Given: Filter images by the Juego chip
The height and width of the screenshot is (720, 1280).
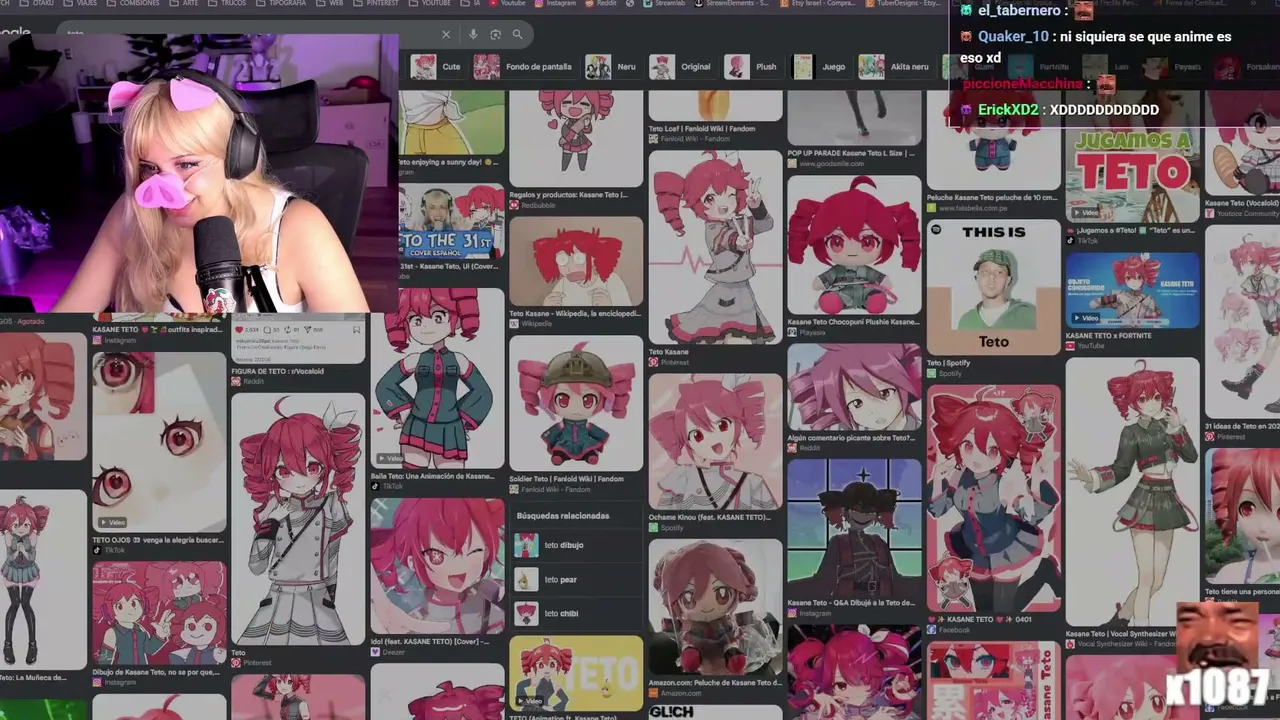Looking at the screenshot, I should coord(820,67).
